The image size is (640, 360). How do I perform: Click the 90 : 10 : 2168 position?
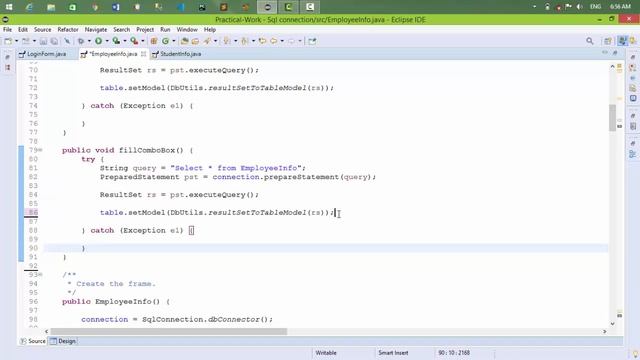pyautogui.click(x=454, y=353)
